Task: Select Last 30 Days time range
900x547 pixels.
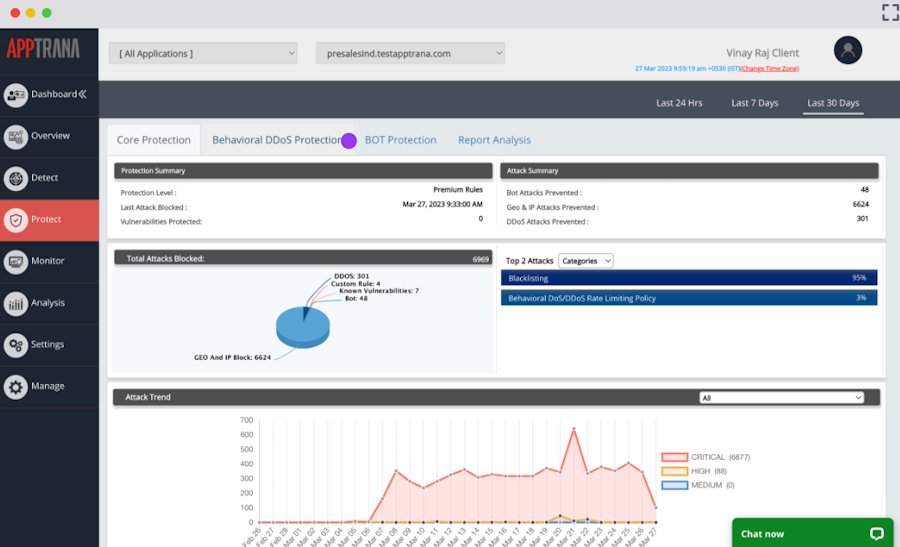Action: [x=833, y=103]
